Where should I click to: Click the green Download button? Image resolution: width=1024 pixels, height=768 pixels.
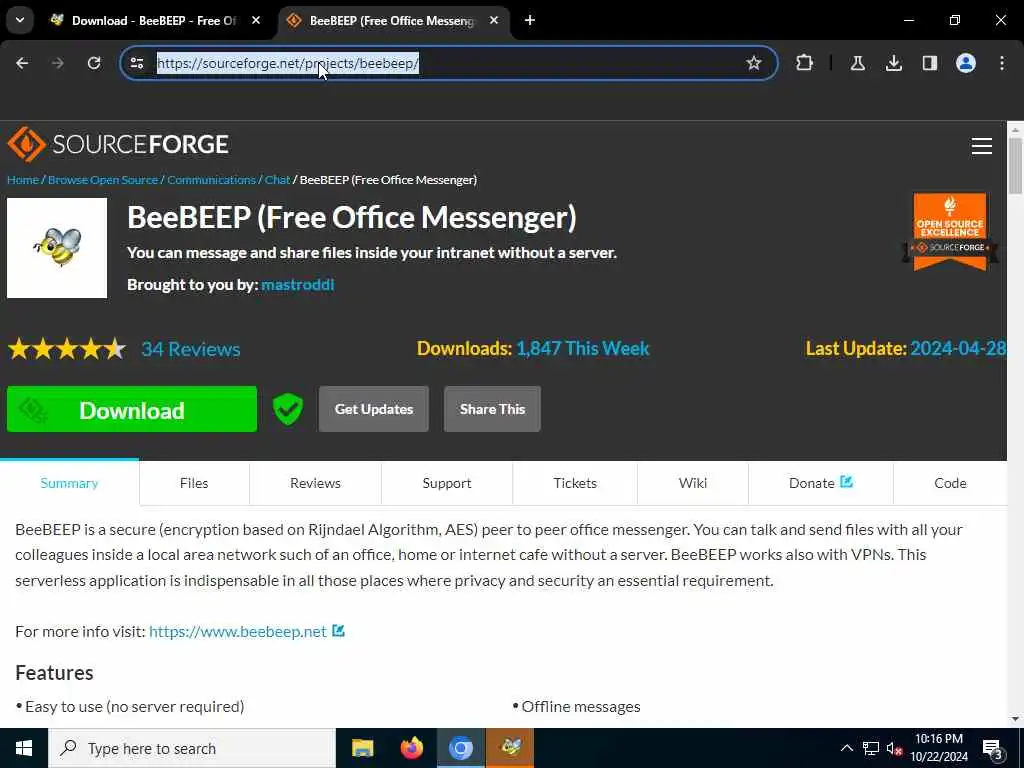pos(132,409)
